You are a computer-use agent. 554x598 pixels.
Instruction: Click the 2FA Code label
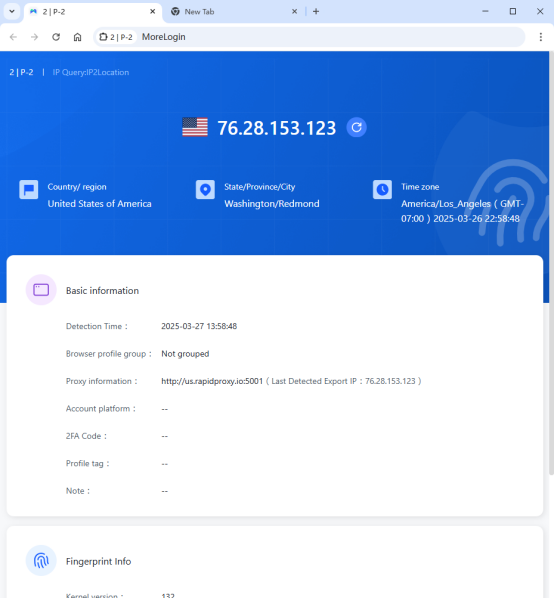(86, 436)
